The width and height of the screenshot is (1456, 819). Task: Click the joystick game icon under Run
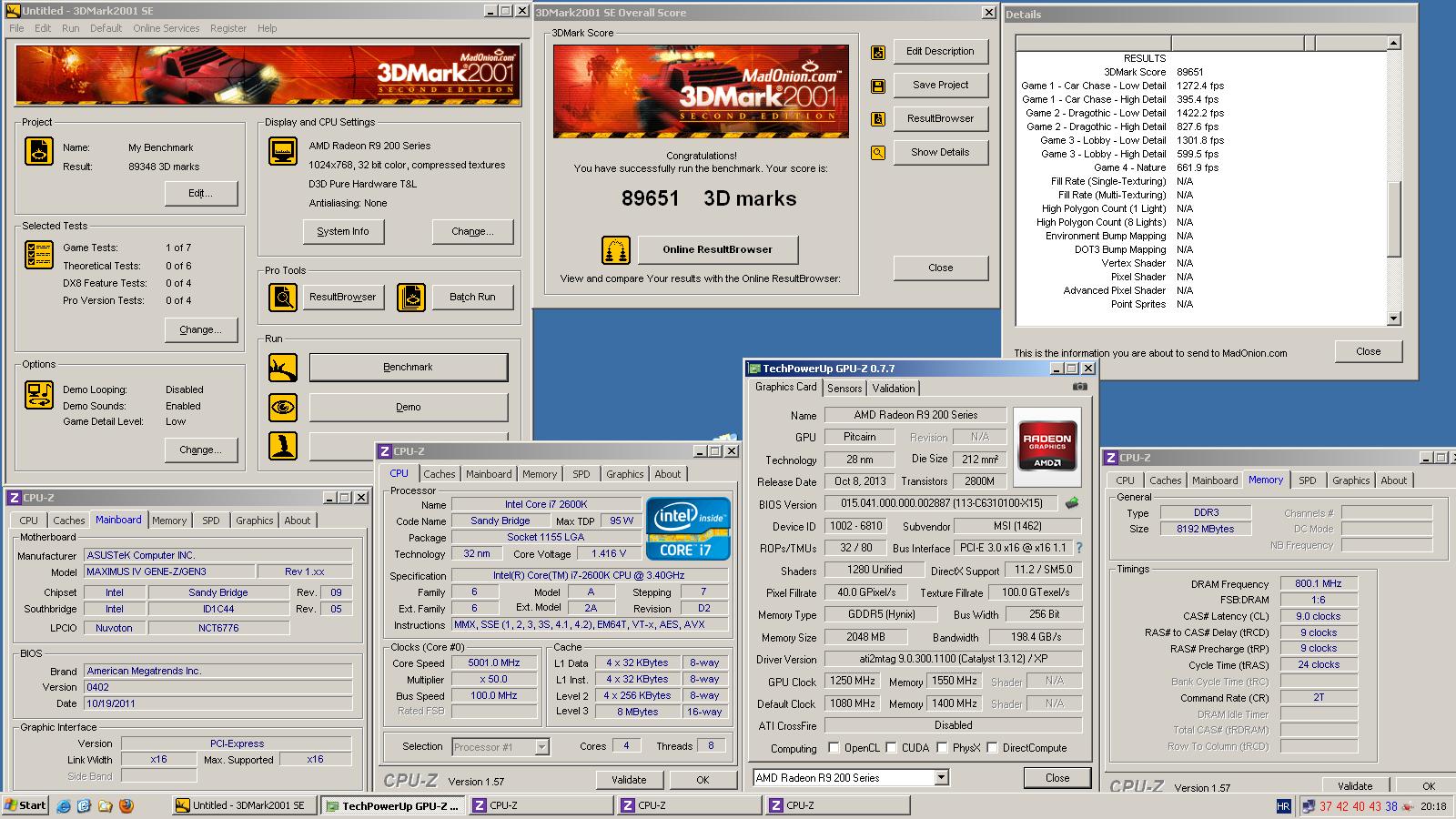[283, 446]
